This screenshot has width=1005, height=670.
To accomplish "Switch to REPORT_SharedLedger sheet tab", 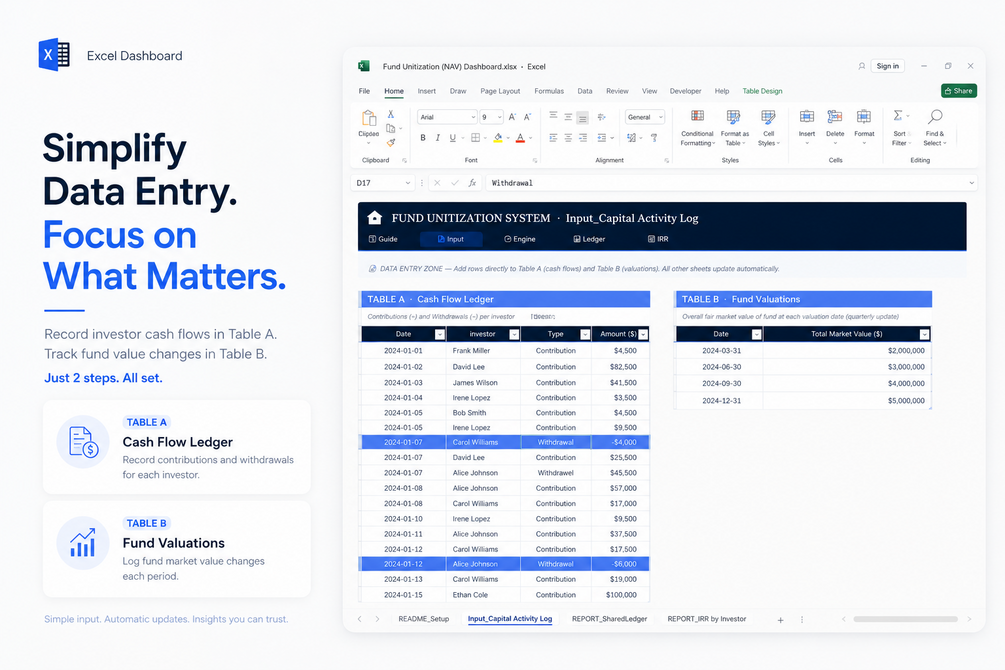I will (610, 619).
